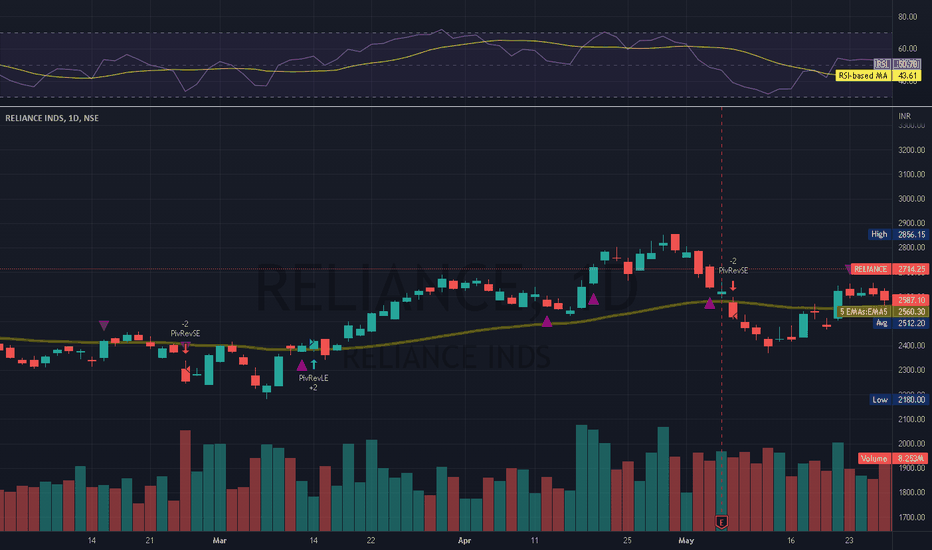Click the '22' date label on the time axis
This screenshot has height=550, width=932.
point(371,540)
